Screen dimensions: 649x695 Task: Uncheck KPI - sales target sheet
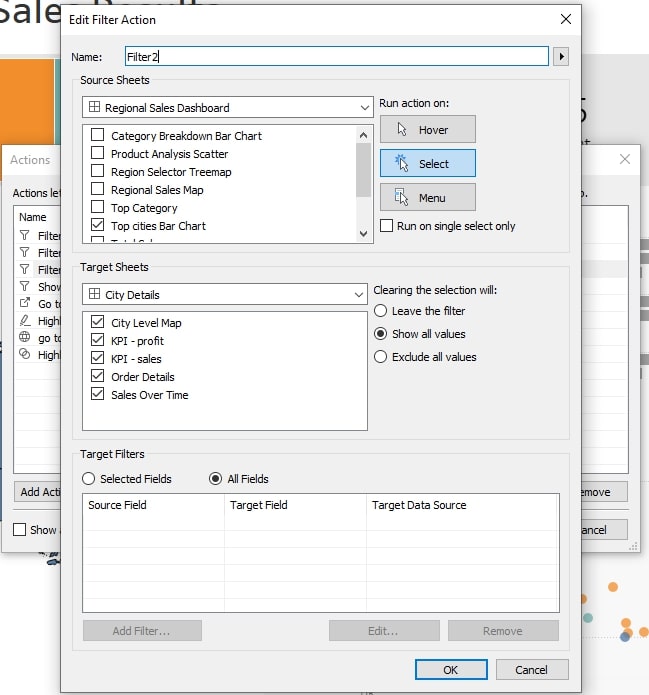(x=98, y=358)
